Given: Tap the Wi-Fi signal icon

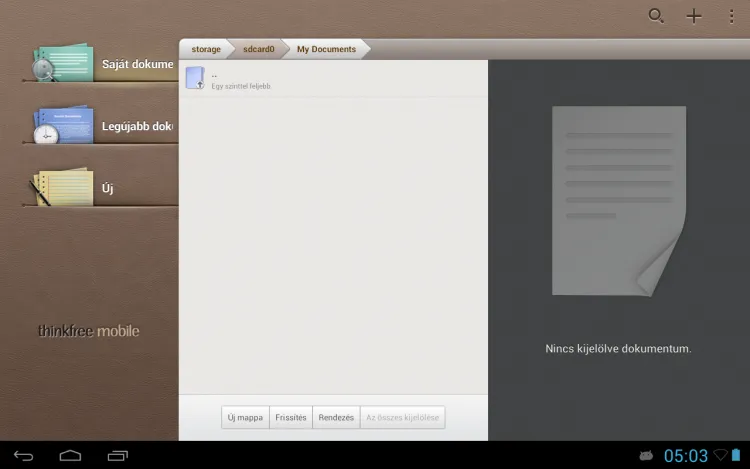Looking at the screenshot, I should point(720,455).
